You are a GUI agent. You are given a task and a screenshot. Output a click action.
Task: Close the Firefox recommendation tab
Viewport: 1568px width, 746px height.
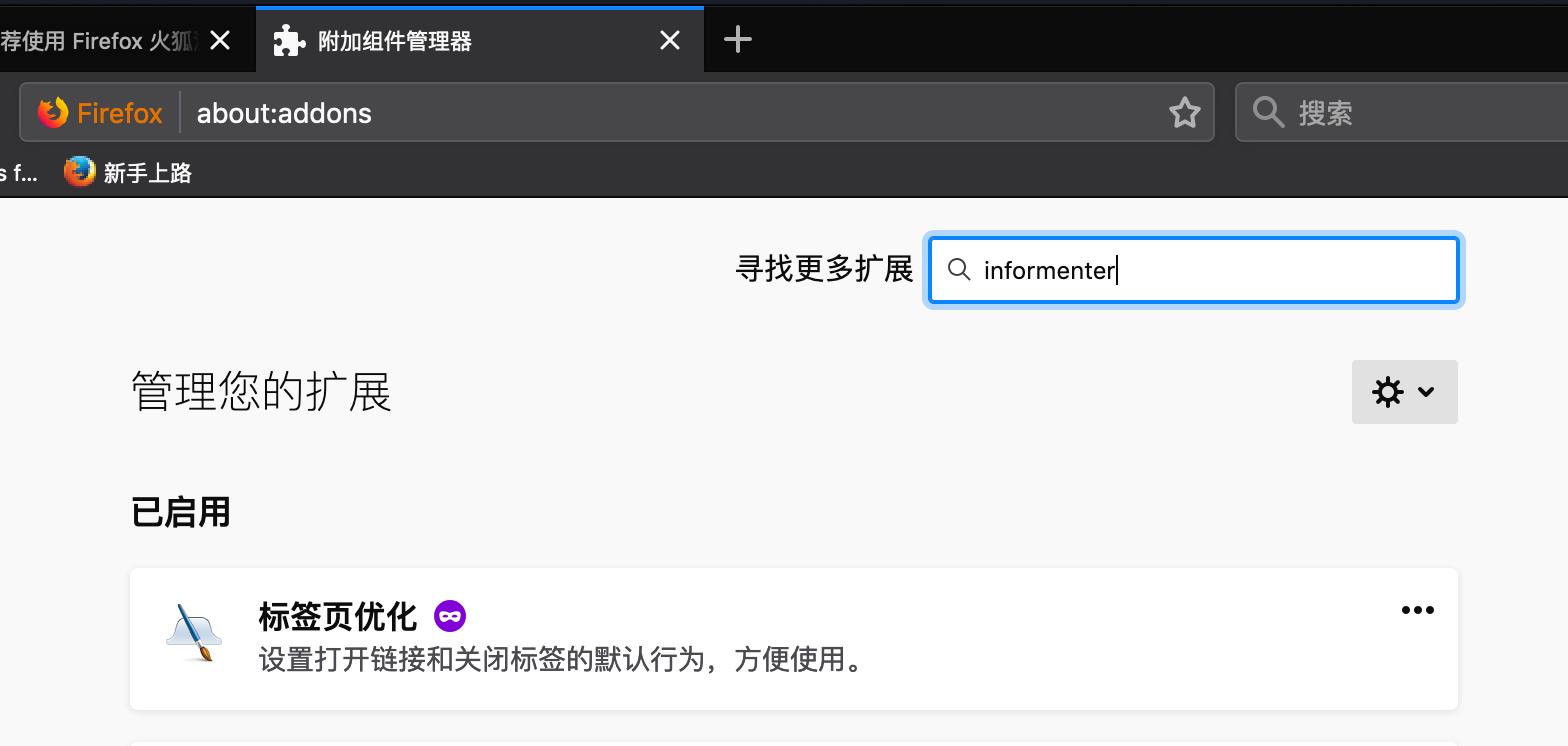220,40
